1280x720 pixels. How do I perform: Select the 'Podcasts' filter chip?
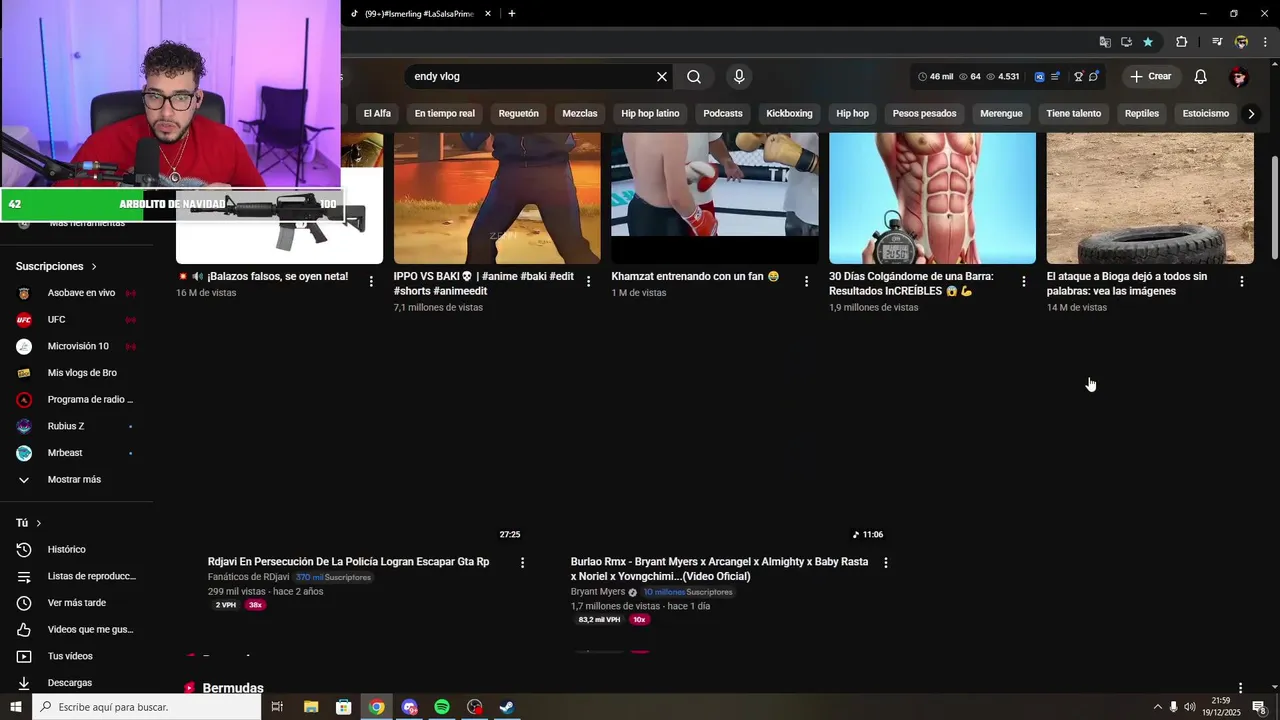pyautogui.click(x=723, y=114)
